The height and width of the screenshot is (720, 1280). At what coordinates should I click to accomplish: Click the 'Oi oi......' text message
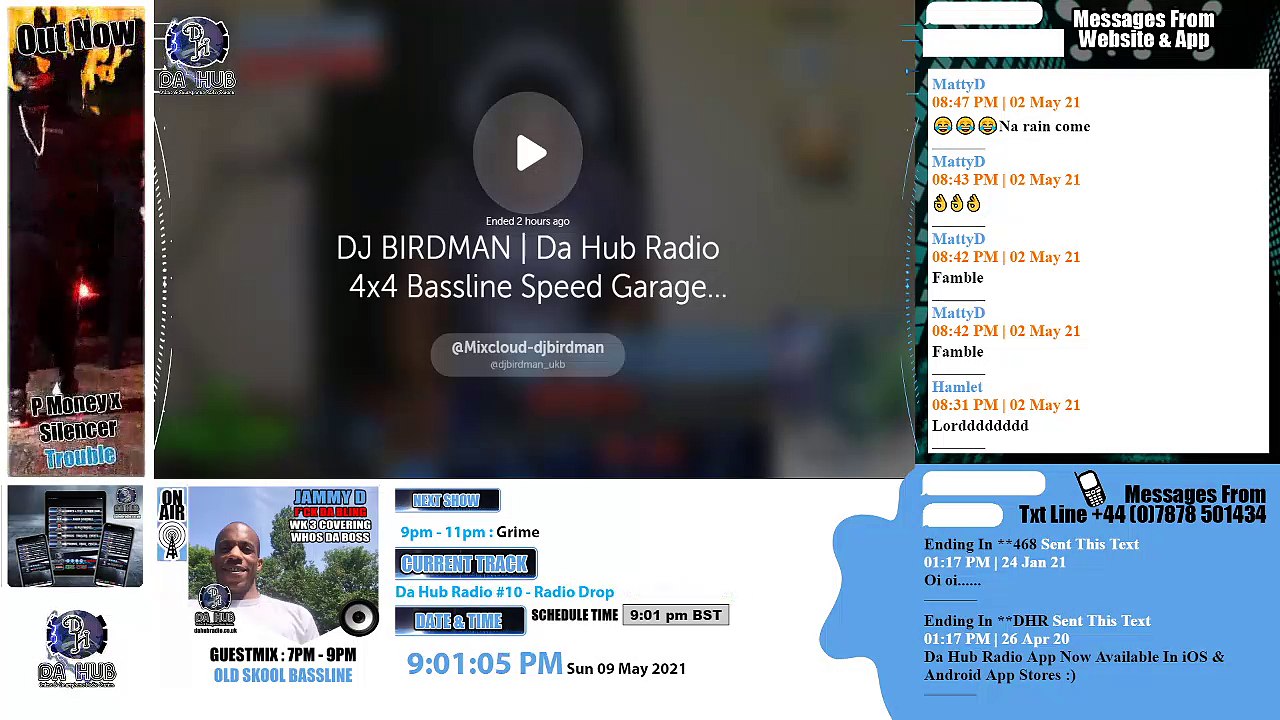[952, 580]
